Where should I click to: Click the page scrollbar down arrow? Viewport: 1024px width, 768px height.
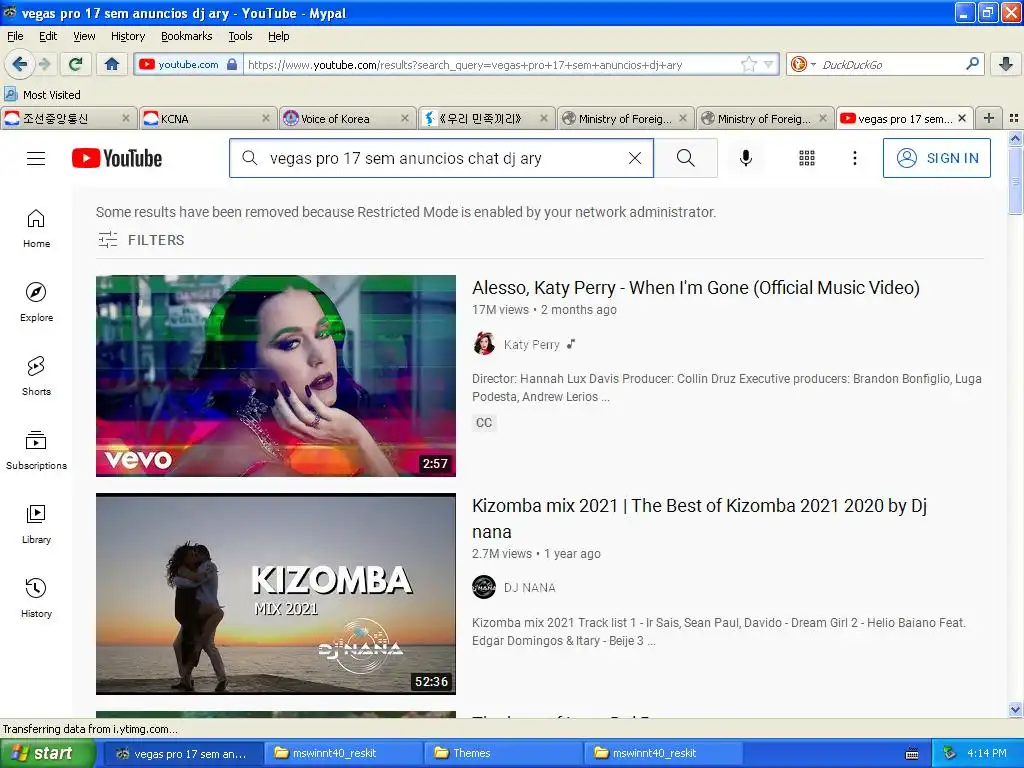click(1016, 709)
